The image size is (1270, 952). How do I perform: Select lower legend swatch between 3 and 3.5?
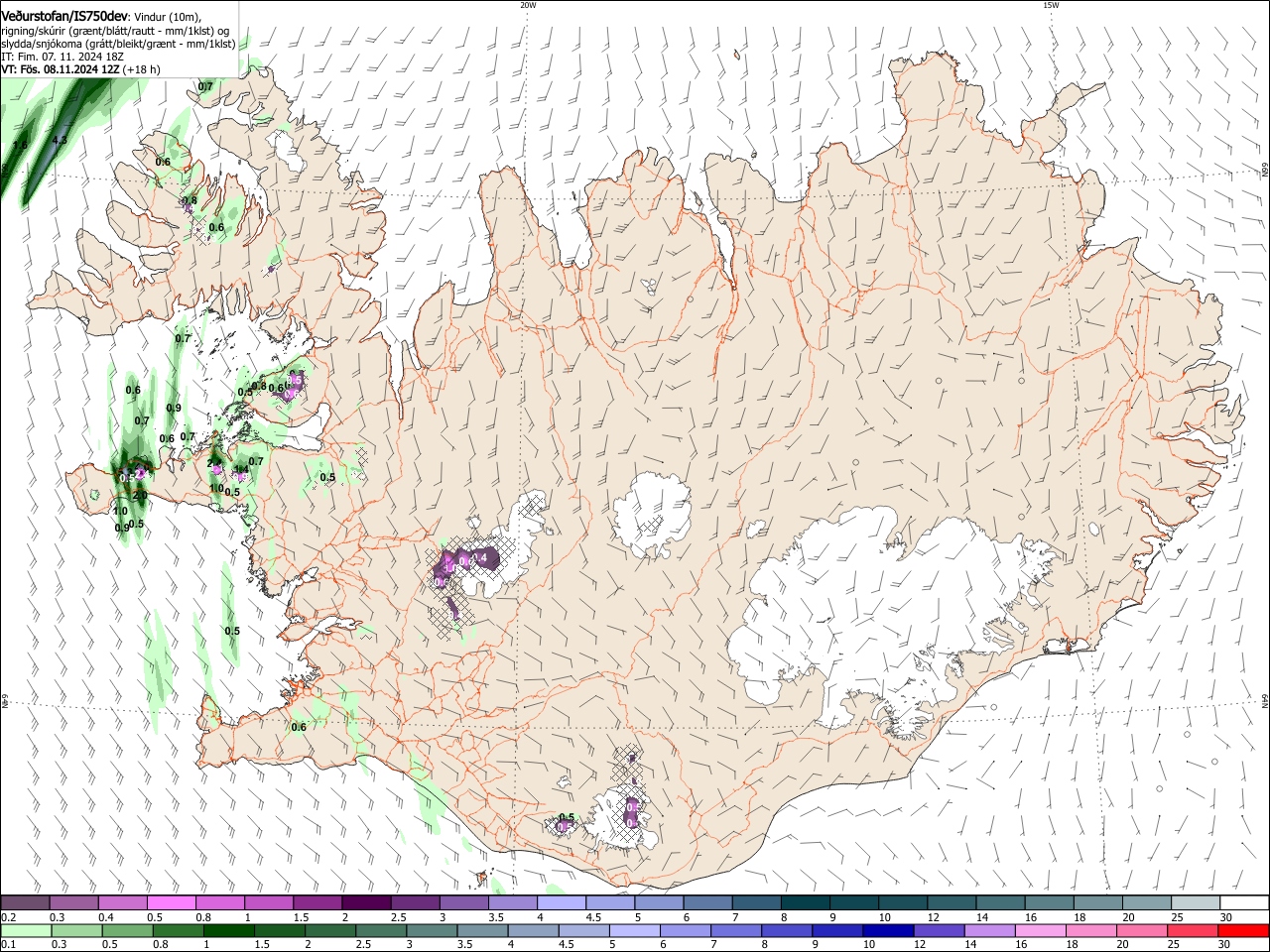click(x=432, y=930)
